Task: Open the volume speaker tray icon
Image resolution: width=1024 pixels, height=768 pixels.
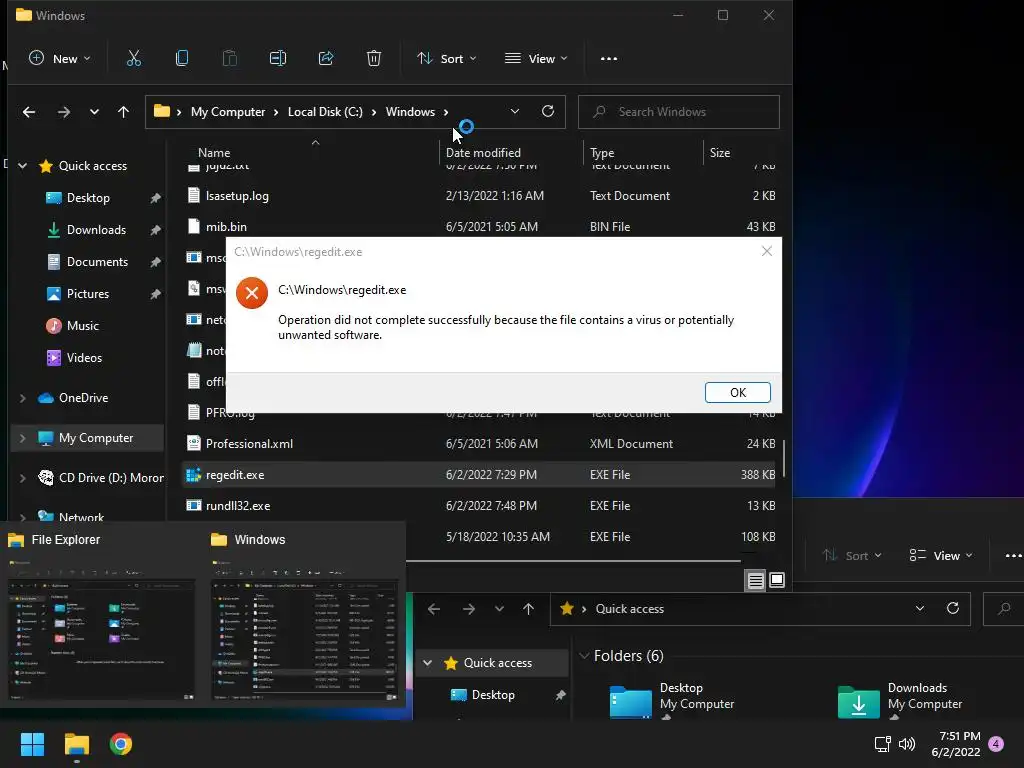Action: [x=907, y=744]
